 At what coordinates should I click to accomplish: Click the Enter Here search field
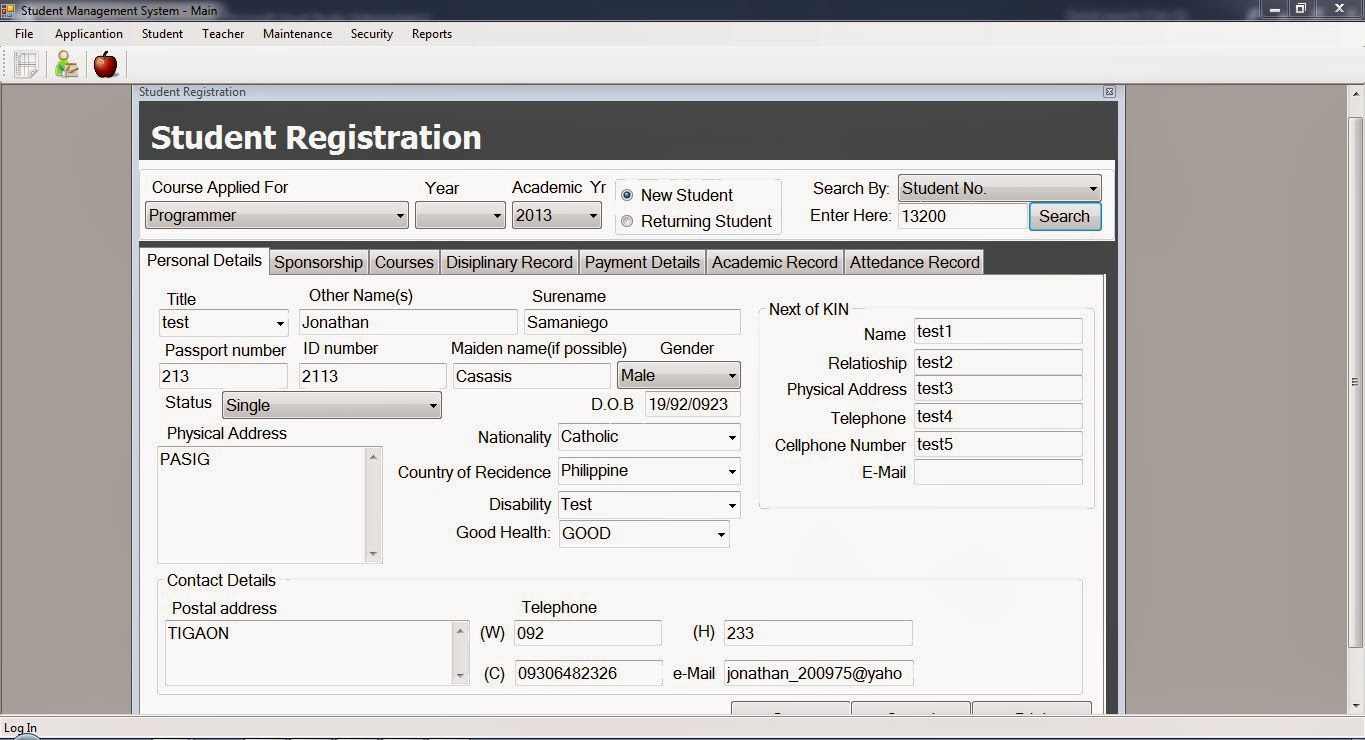960,216
